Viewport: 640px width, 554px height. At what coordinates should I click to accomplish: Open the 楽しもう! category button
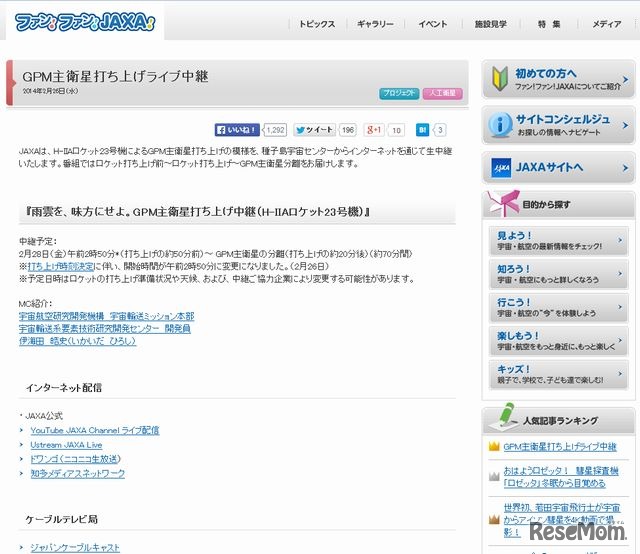point(558,341)
